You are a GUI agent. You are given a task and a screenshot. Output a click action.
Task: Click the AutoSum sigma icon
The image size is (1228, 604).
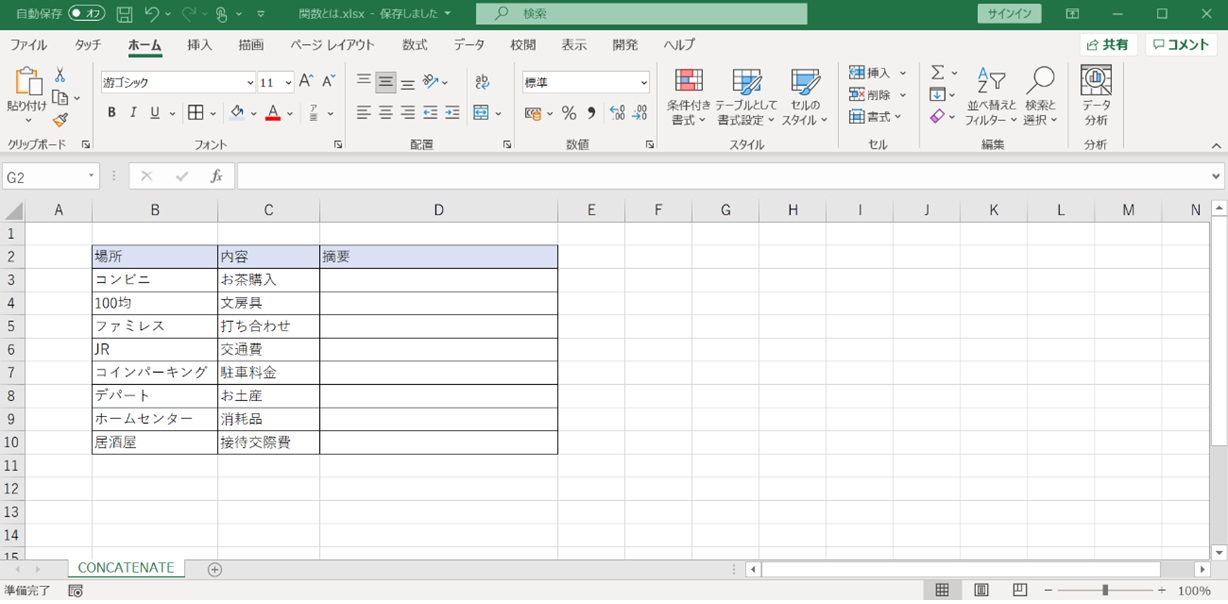click(x=937, y=72)
